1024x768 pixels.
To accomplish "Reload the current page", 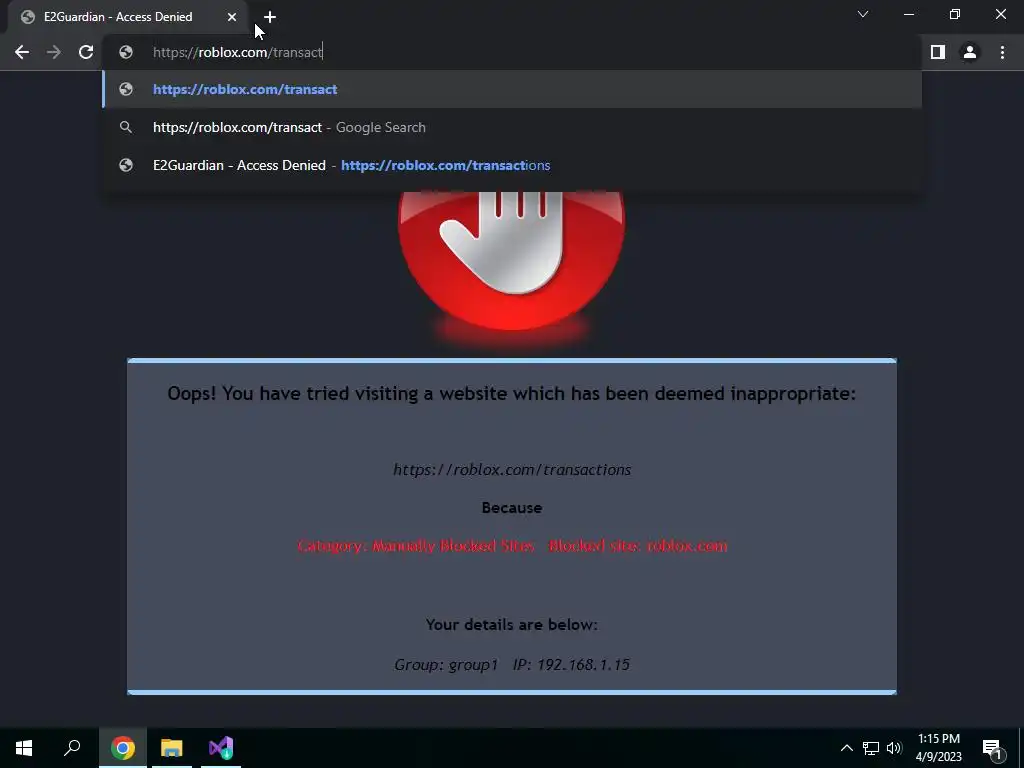I will point(86,52).
